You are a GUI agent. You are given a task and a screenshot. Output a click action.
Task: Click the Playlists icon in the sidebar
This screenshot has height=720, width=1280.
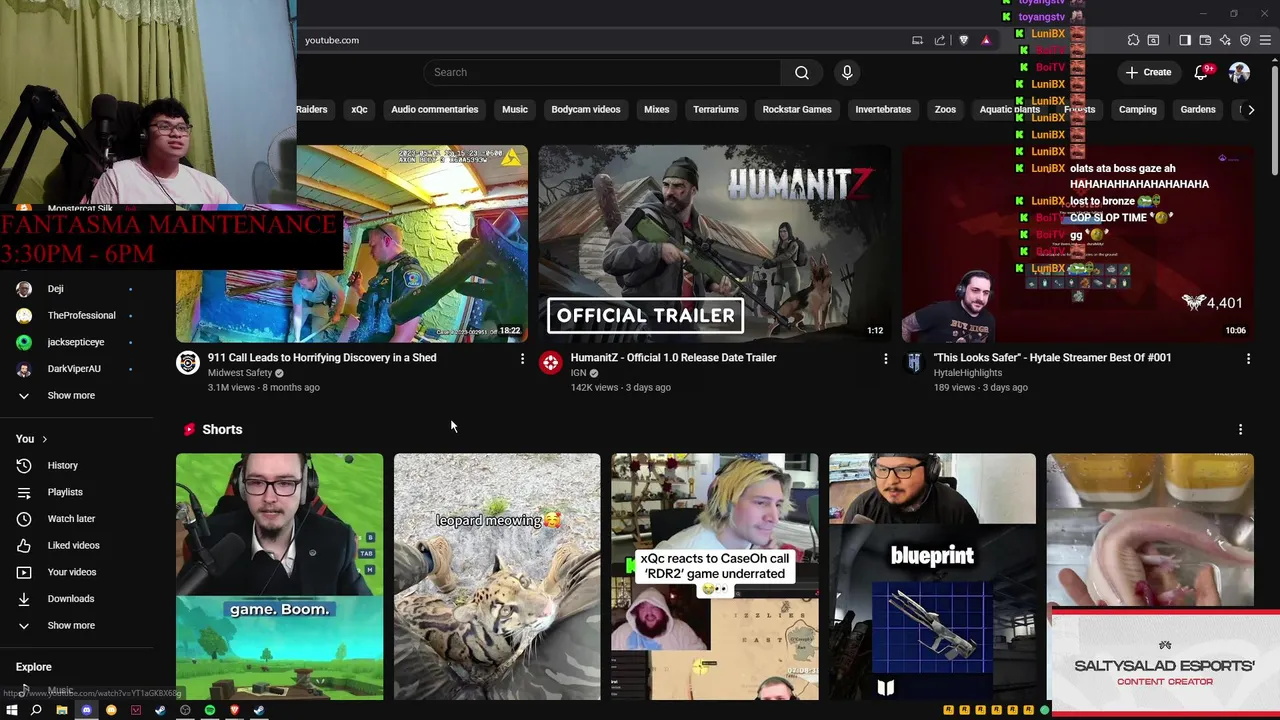tap(24, 492)
